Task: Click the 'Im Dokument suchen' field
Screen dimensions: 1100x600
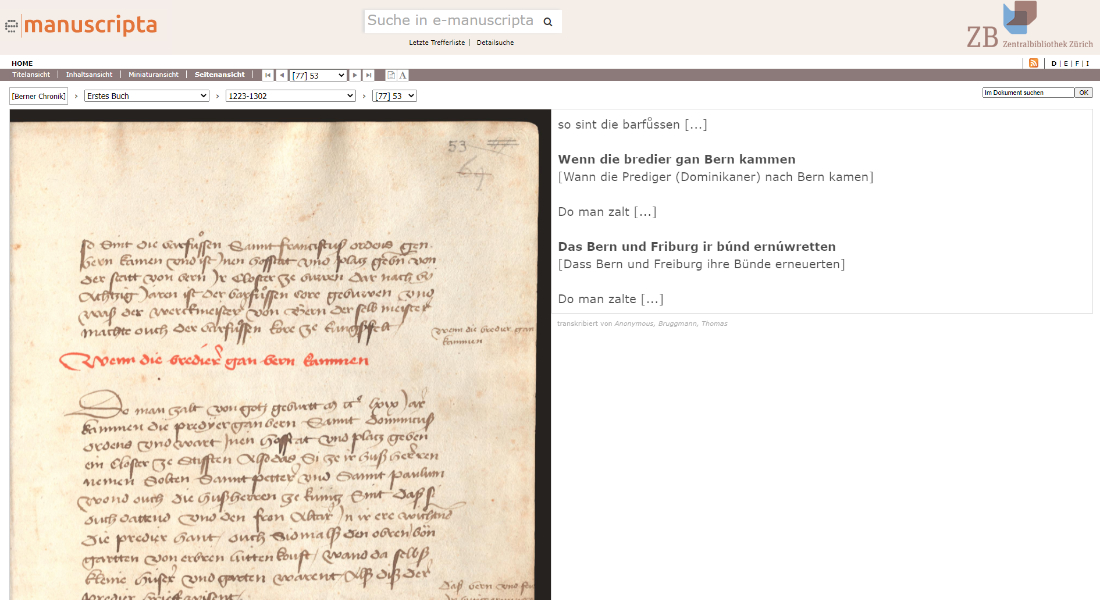Action: point(1028,93)
